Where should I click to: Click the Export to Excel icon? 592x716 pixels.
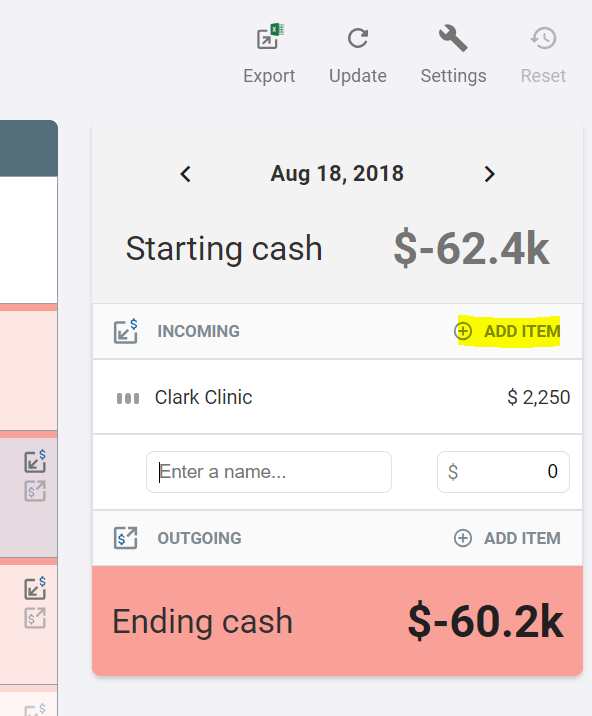pyautogui.click(x=270, y=37)
